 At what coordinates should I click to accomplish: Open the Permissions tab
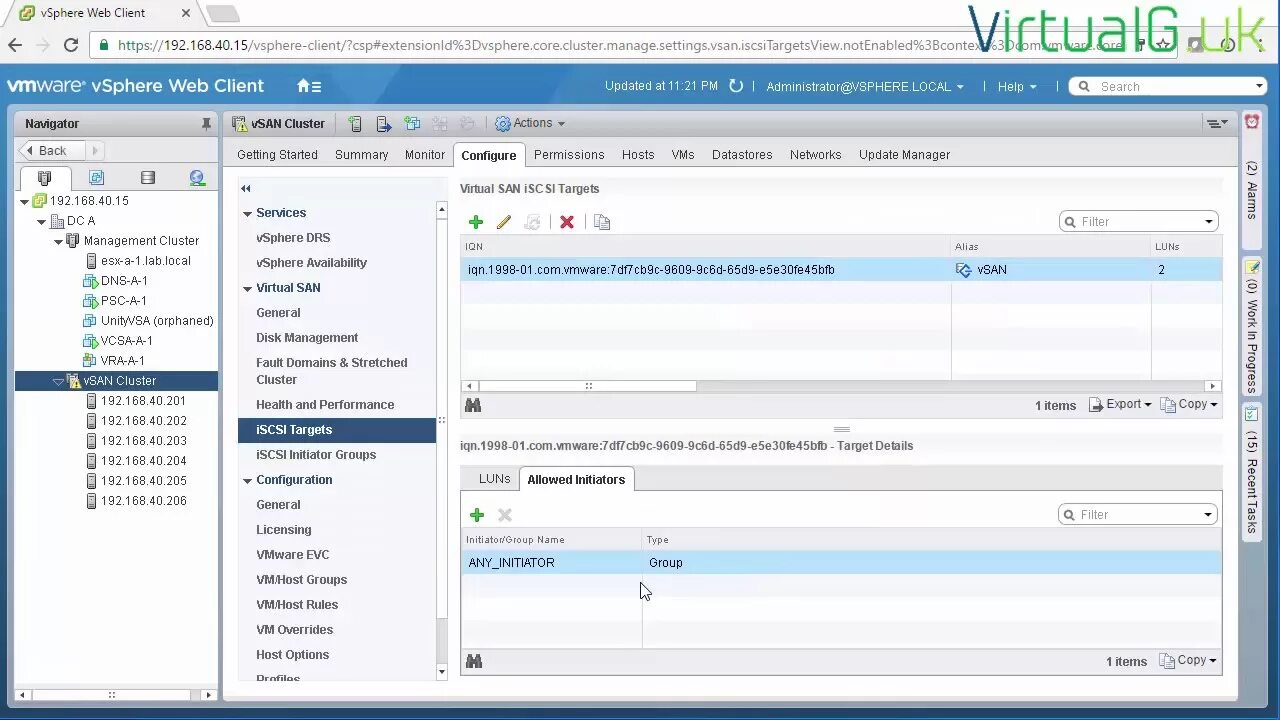(x=569, y=155)
